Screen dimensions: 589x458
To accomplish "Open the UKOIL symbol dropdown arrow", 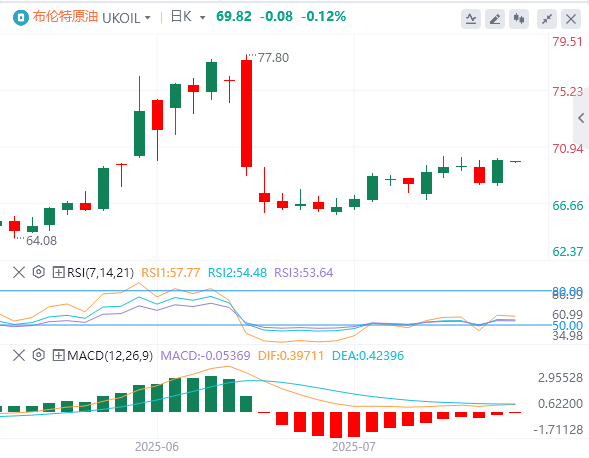I will click(x=148, y=18).
